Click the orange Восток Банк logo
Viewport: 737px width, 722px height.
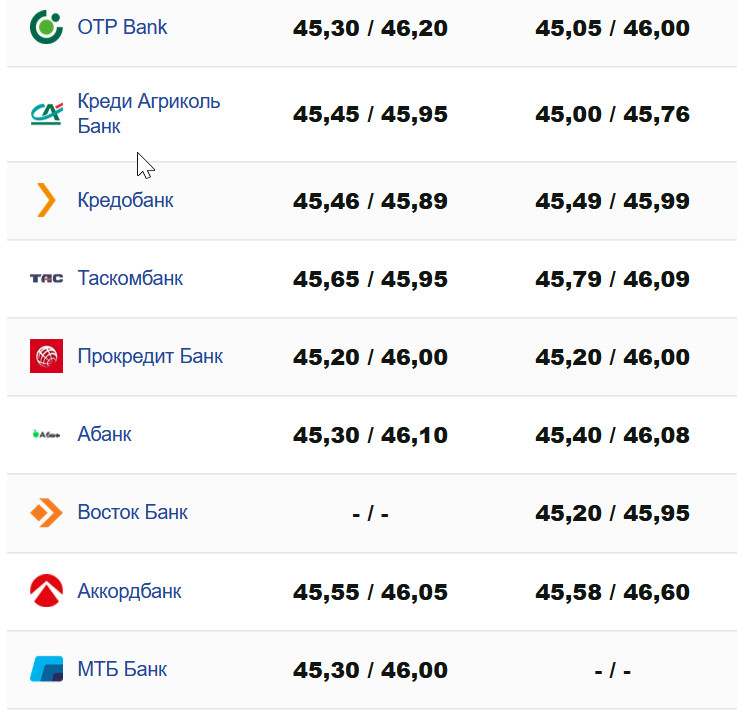tap(46, 512)
